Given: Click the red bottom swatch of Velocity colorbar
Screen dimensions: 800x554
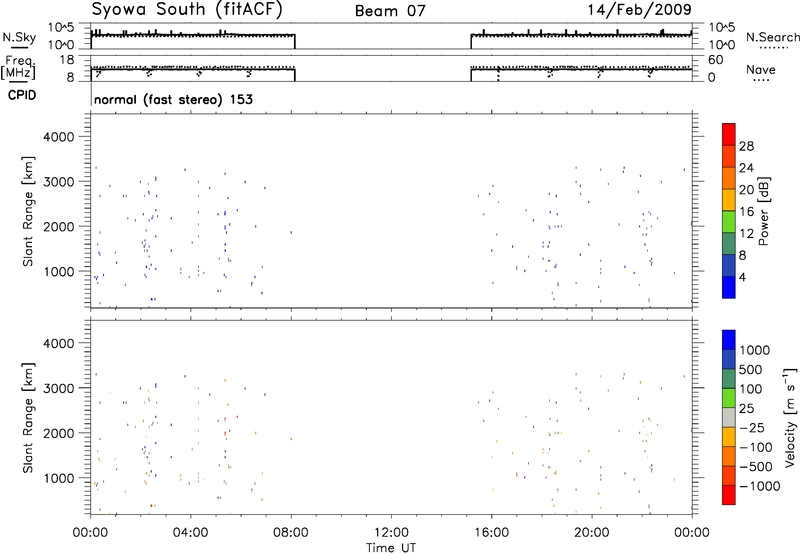Looking at the screenshot, I should tap(729, 495).
